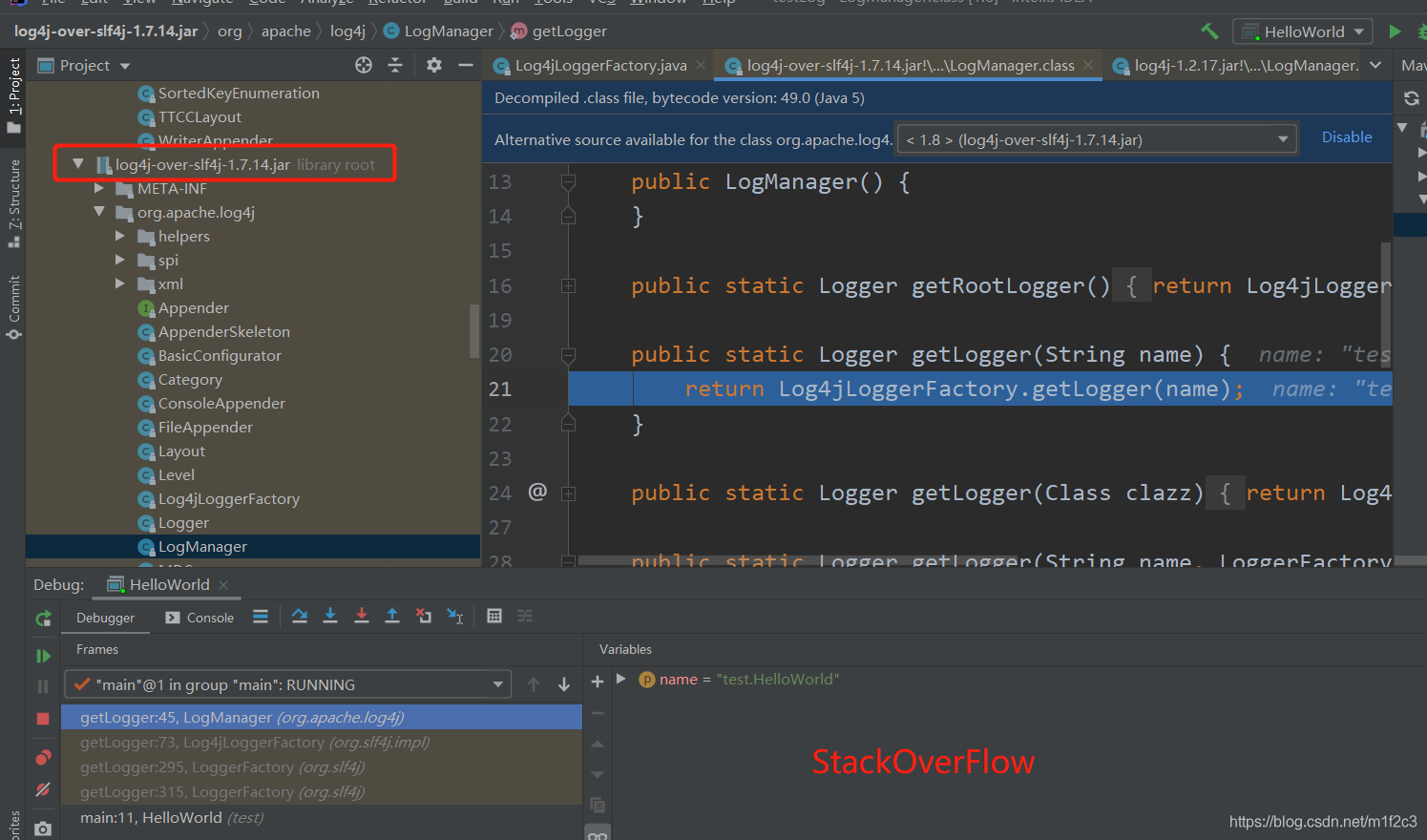Image resolution: width=1427 pixels, height=840 pixels.
Task: Click the refresh icon in right Maven panel
Action: (1412, 98)
